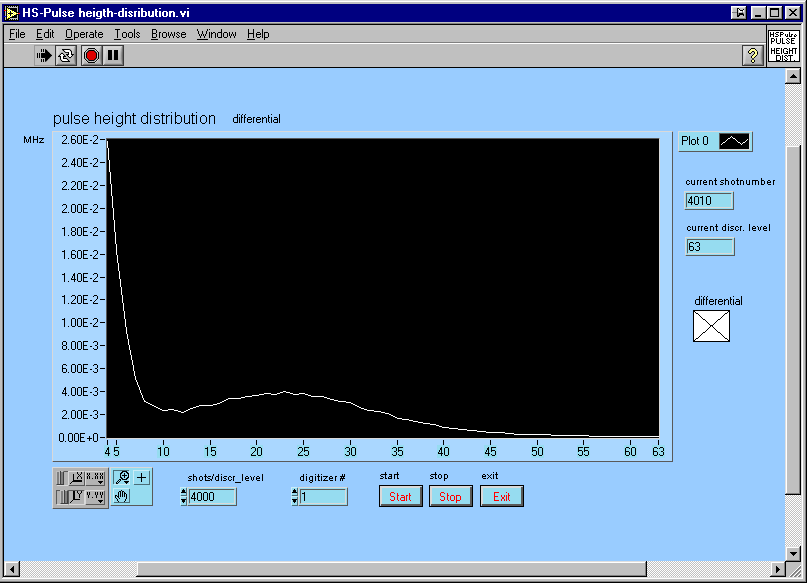This screenshot has width=807, height=583.
Task: Click the red Abort Execution button
Action: [x=91, y=55]
